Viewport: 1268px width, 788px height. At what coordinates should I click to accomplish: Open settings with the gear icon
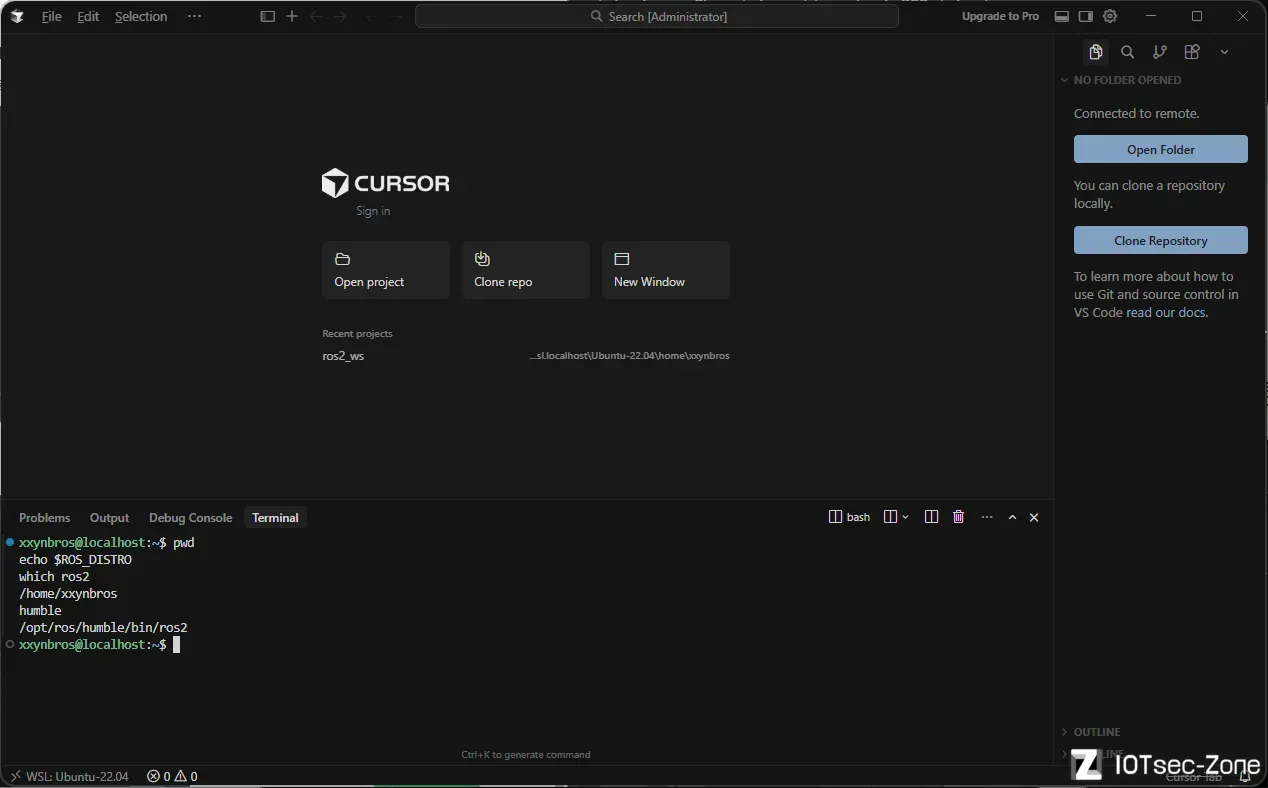pyautogui.click(x=1110, y=16)
